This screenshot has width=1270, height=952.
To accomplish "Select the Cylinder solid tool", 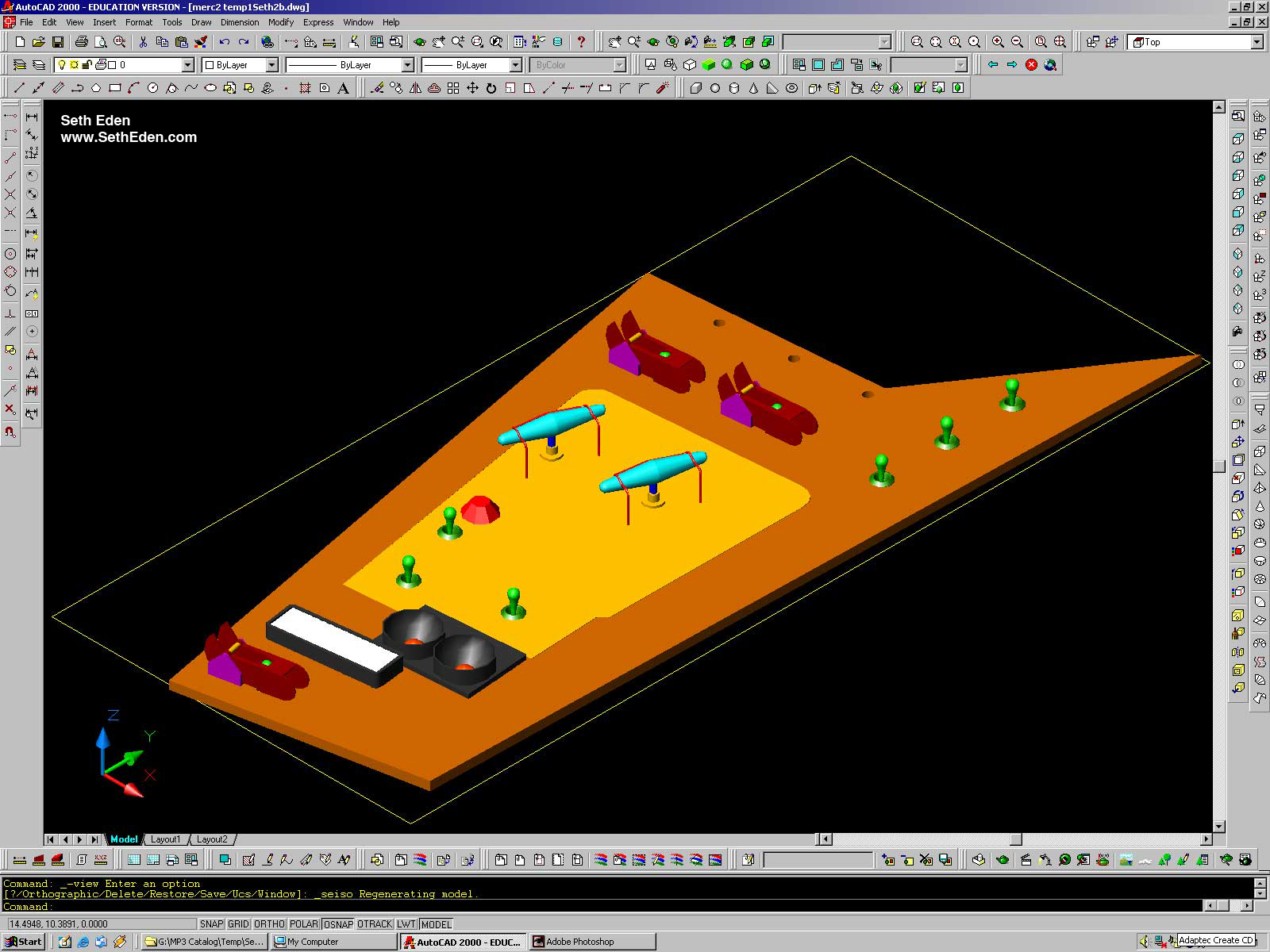I will pyautogui.click(x=734, y=88).
